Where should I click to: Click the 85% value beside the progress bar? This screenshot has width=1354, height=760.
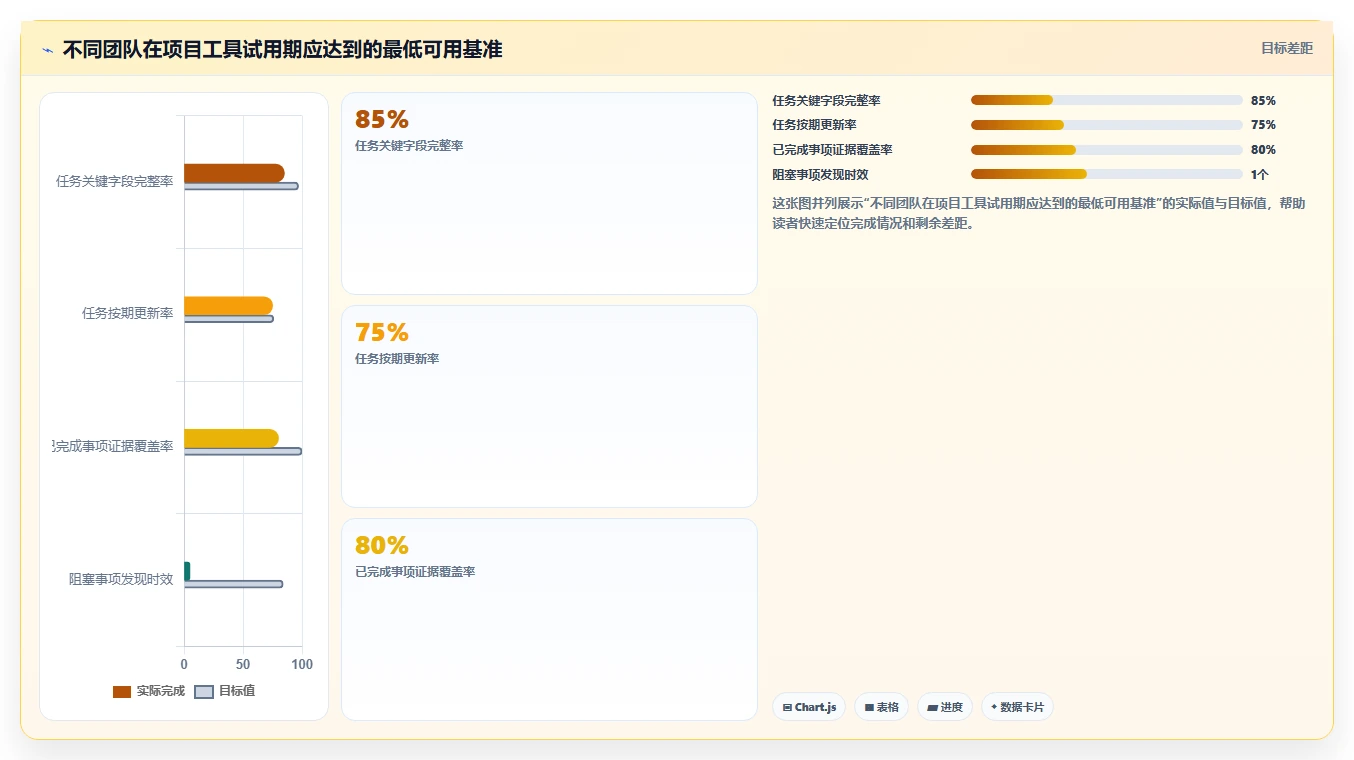[1263, 101]
